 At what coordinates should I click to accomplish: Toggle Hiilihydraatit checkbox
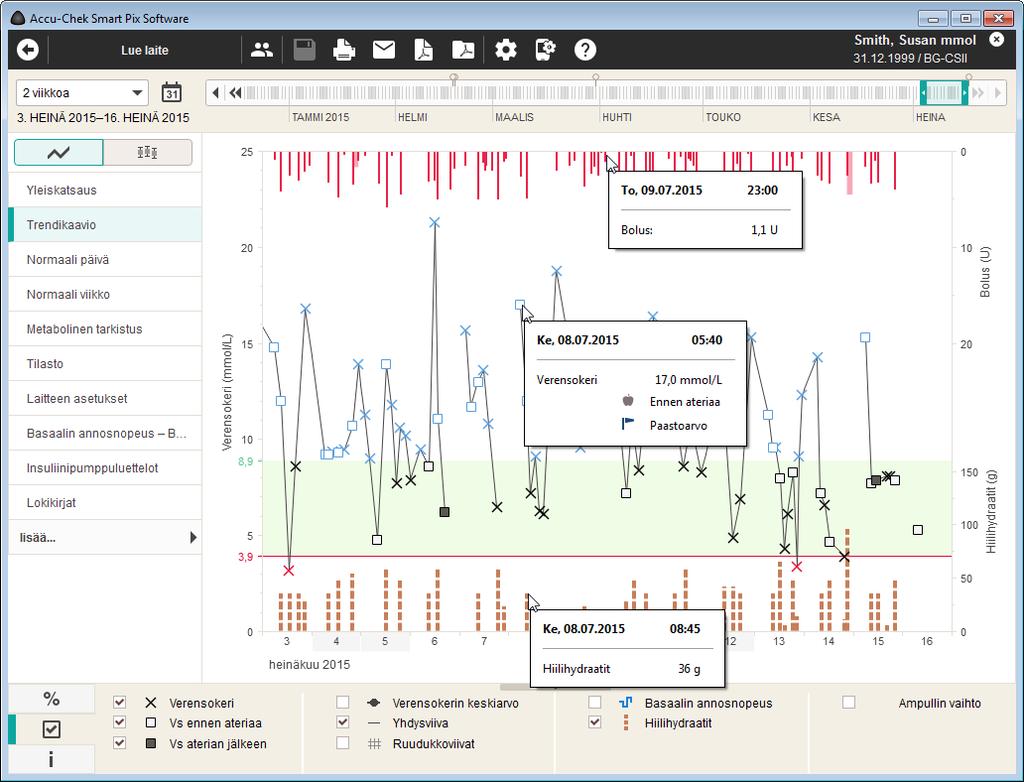(595, 723)
